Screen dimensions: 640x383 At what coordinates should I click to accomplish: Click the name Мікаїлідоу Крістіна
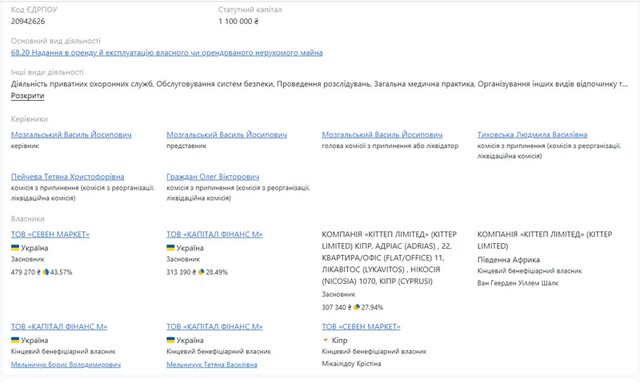point(351,363)
